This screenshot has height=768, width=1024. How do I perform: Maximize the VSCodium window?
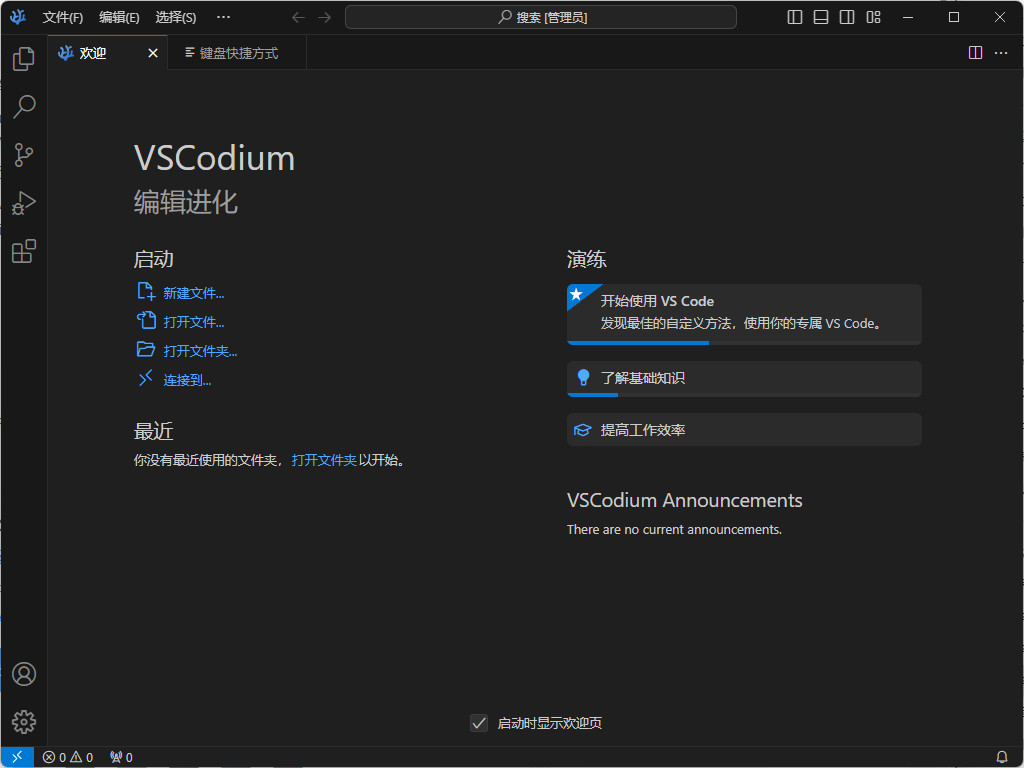tap(953, 18)
